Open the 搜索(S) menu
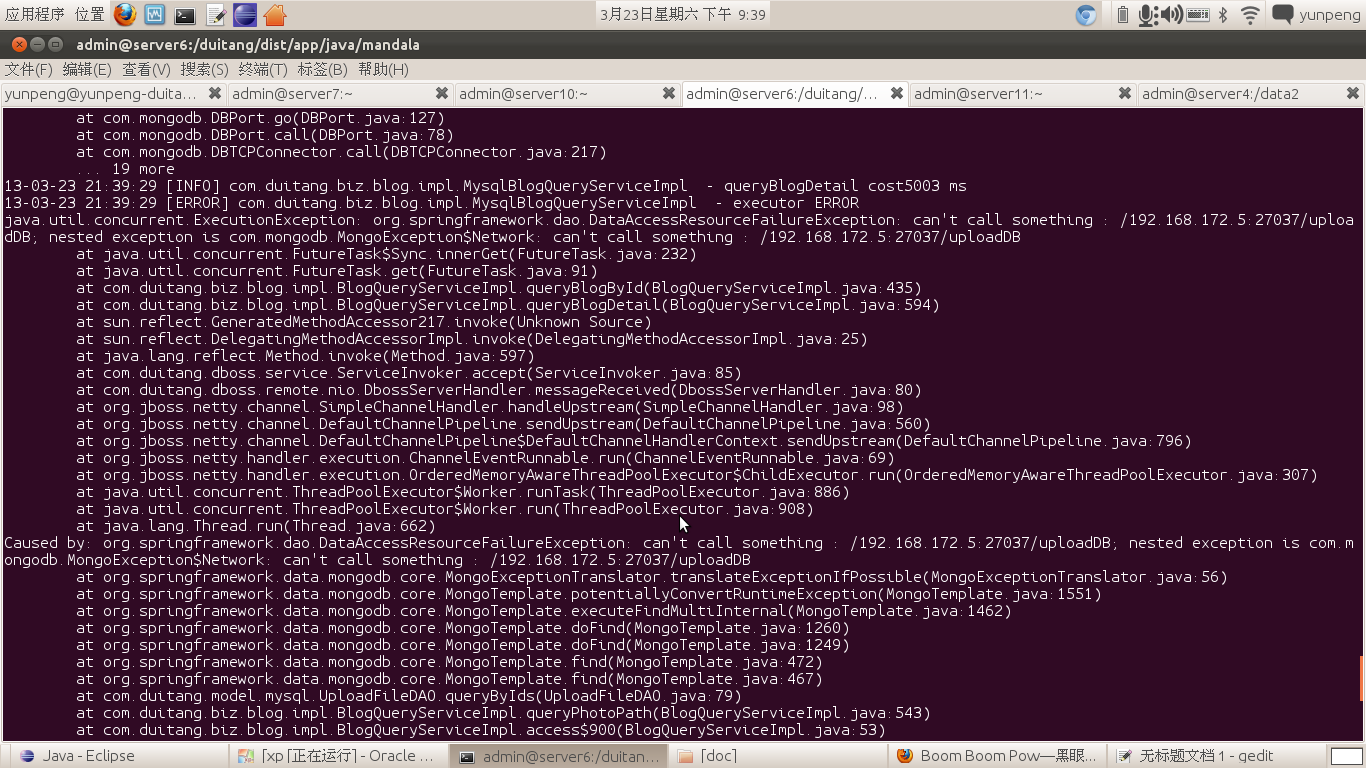1366x768 pixels. (x=204, y=69)
